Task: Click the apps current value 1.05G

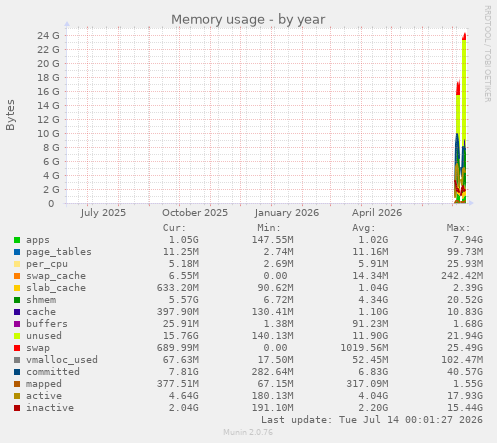Action: (x=184, y=240)
